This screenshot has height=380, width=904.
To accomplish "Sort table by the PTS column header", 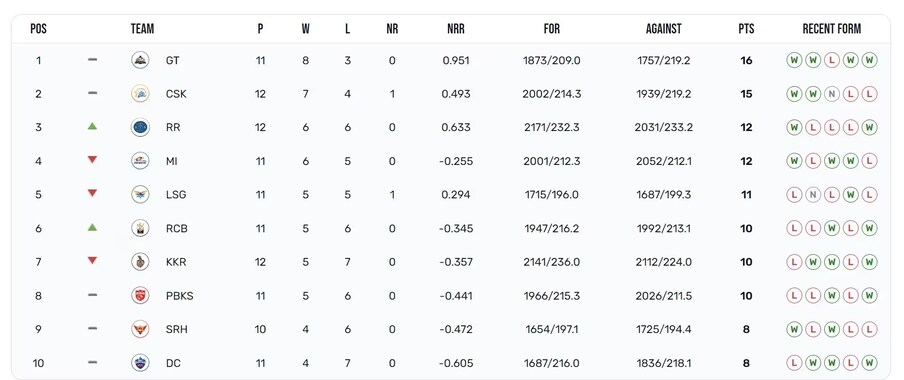I will (x=746, y=29).
